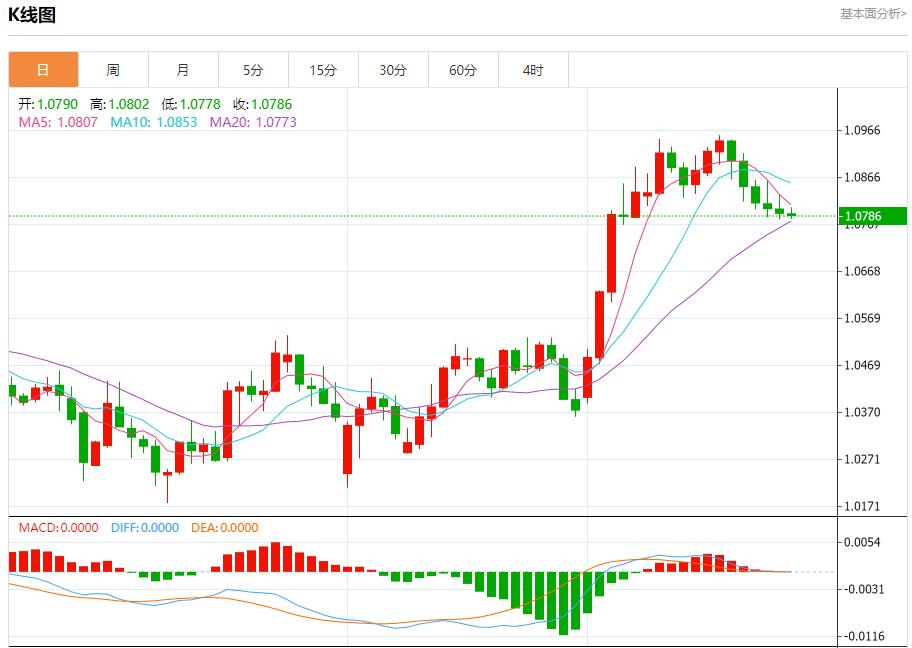The width and height of the screenshot is (912, 648).
Task: Switch to the 周 weekly tab
Action: [113, 70]
